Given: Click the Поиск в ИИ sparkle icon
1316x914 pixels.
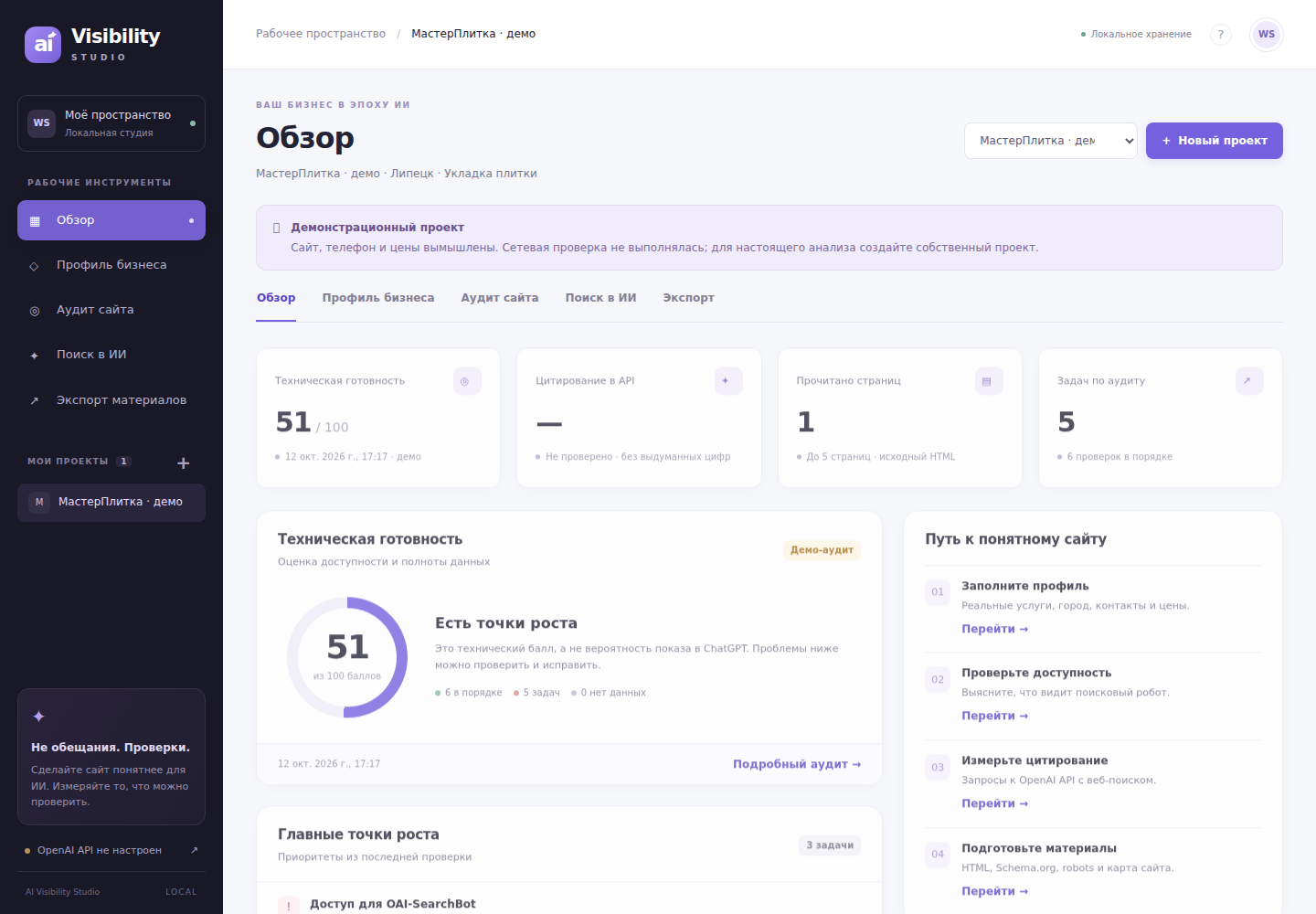Looking at the screenshot, I should click(35, 356).
